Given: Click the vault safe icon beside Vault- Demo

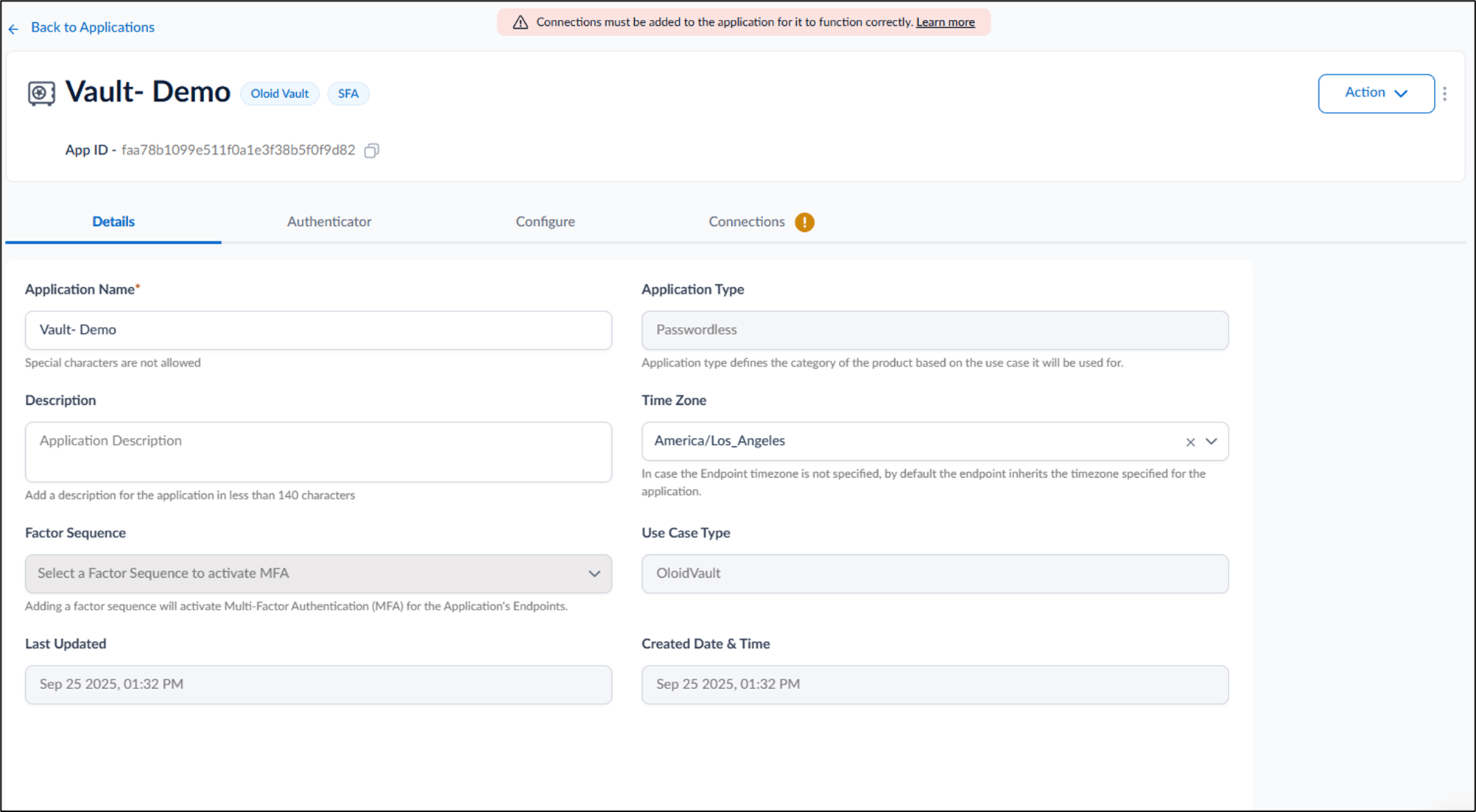Looking at the screenshot, I should [41, 93].
